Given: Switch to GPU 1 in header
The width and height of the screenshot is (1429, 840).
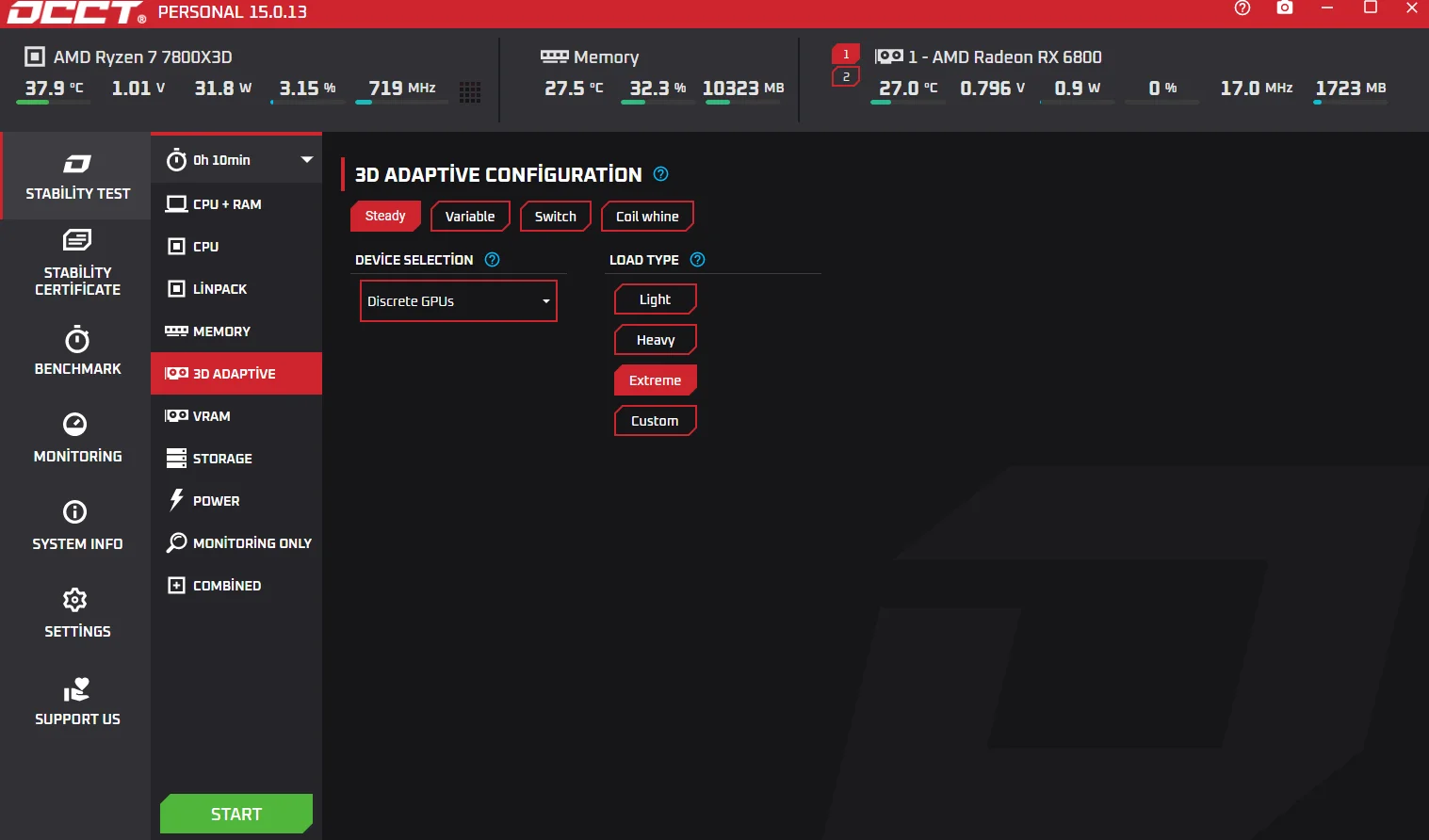Looking at the screenshot, I should pos(846,54).
